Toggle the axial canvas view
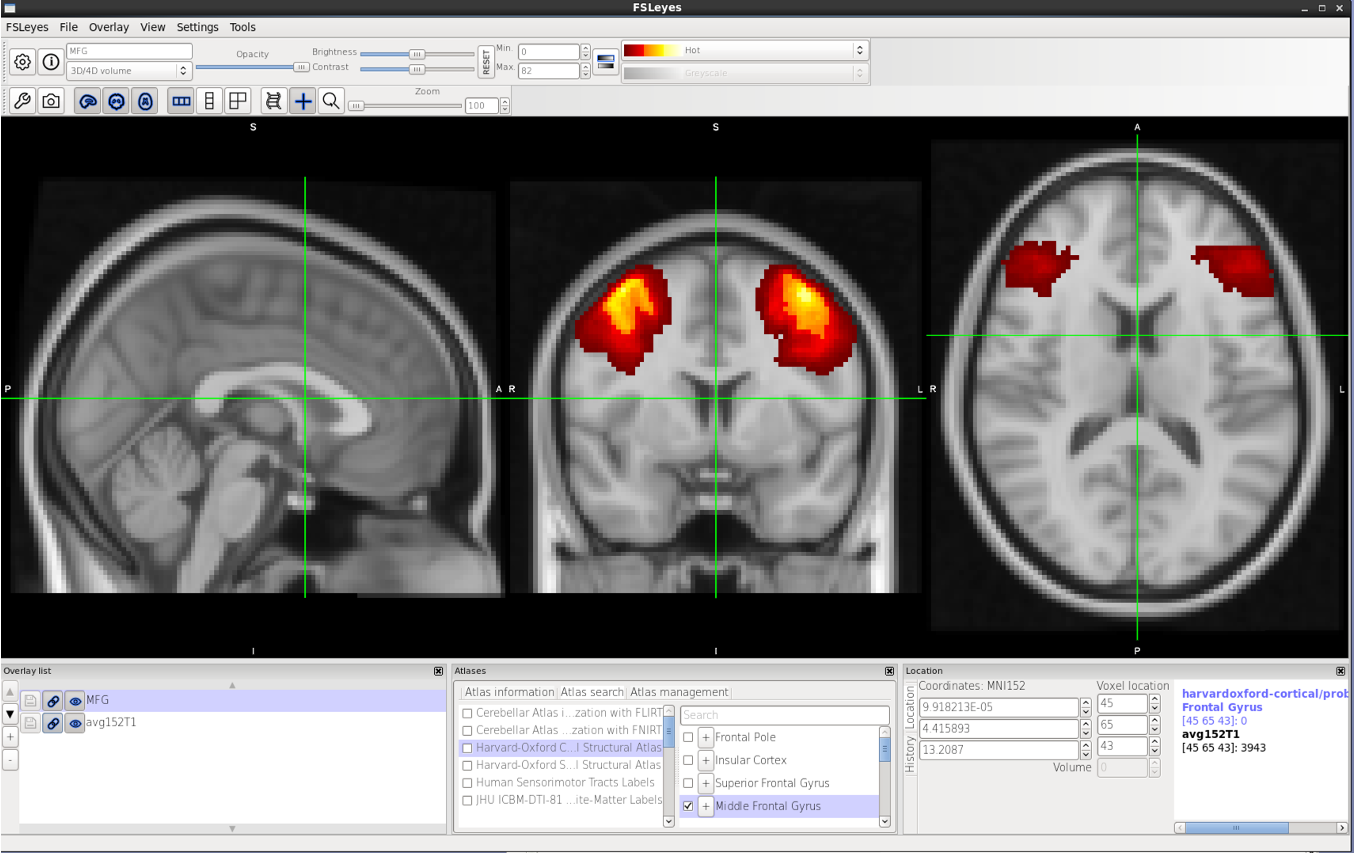 click(146, 101)
